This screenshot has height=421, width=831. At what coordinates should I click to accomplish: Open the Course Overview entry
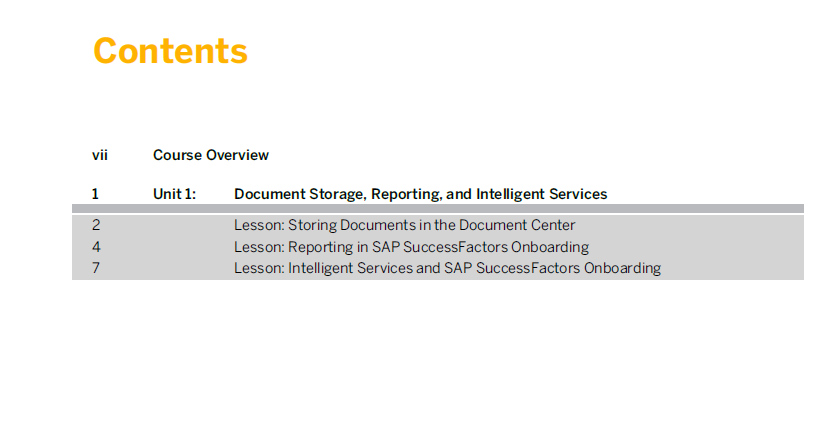click(211, 155)
